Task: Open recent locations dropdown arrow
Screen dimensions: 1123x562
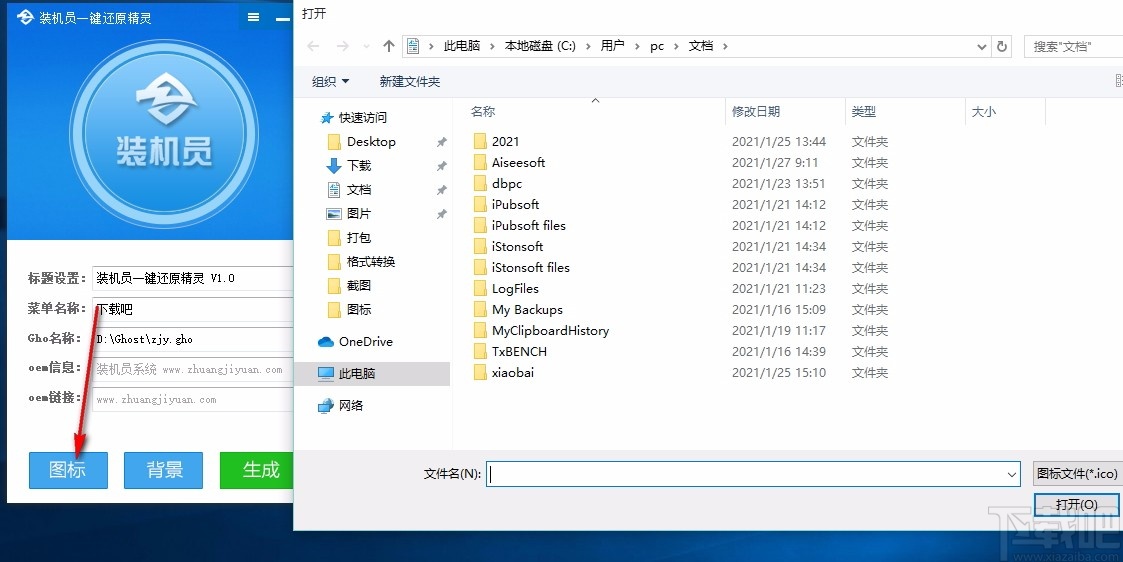Action: tap(366, 47)
